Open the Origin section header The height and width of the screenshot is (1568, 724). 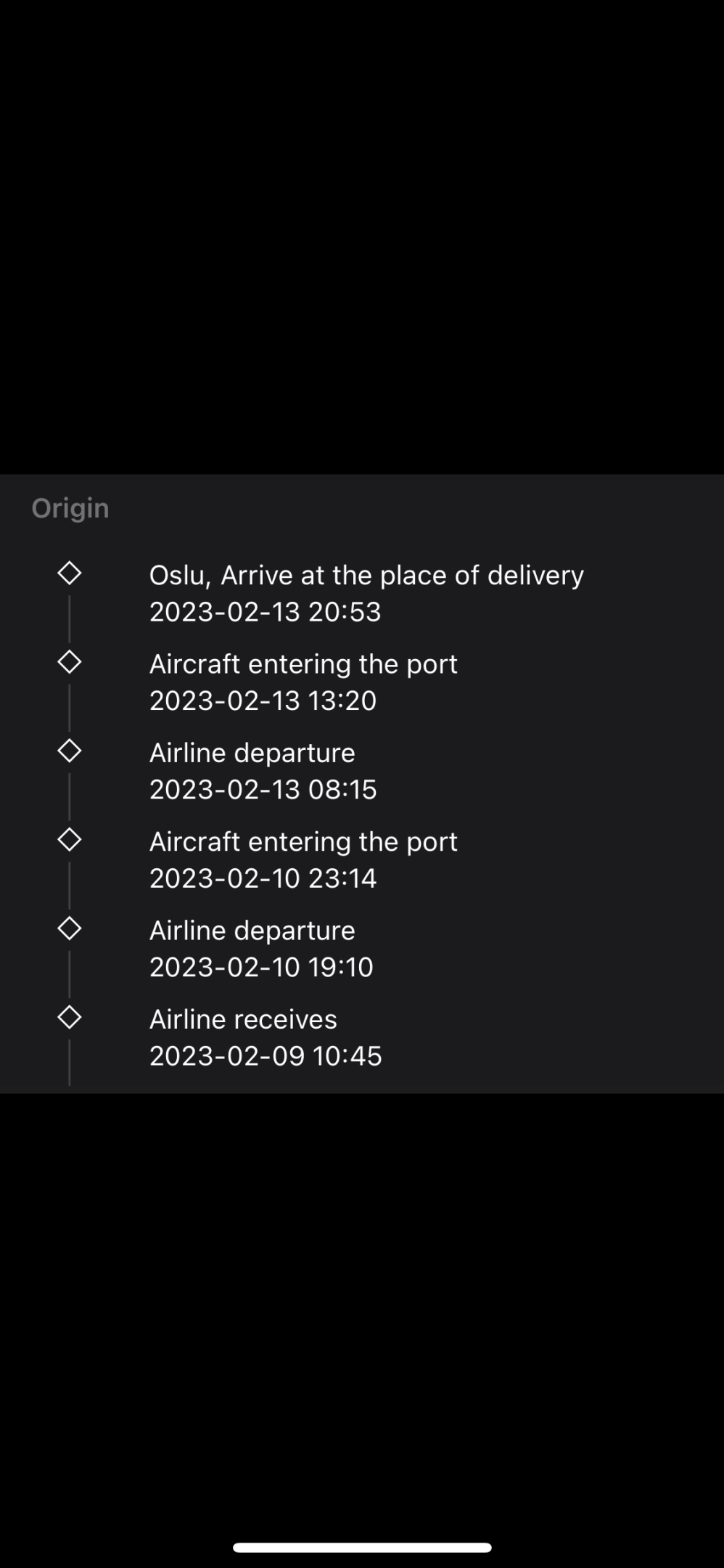click(70, 509)
